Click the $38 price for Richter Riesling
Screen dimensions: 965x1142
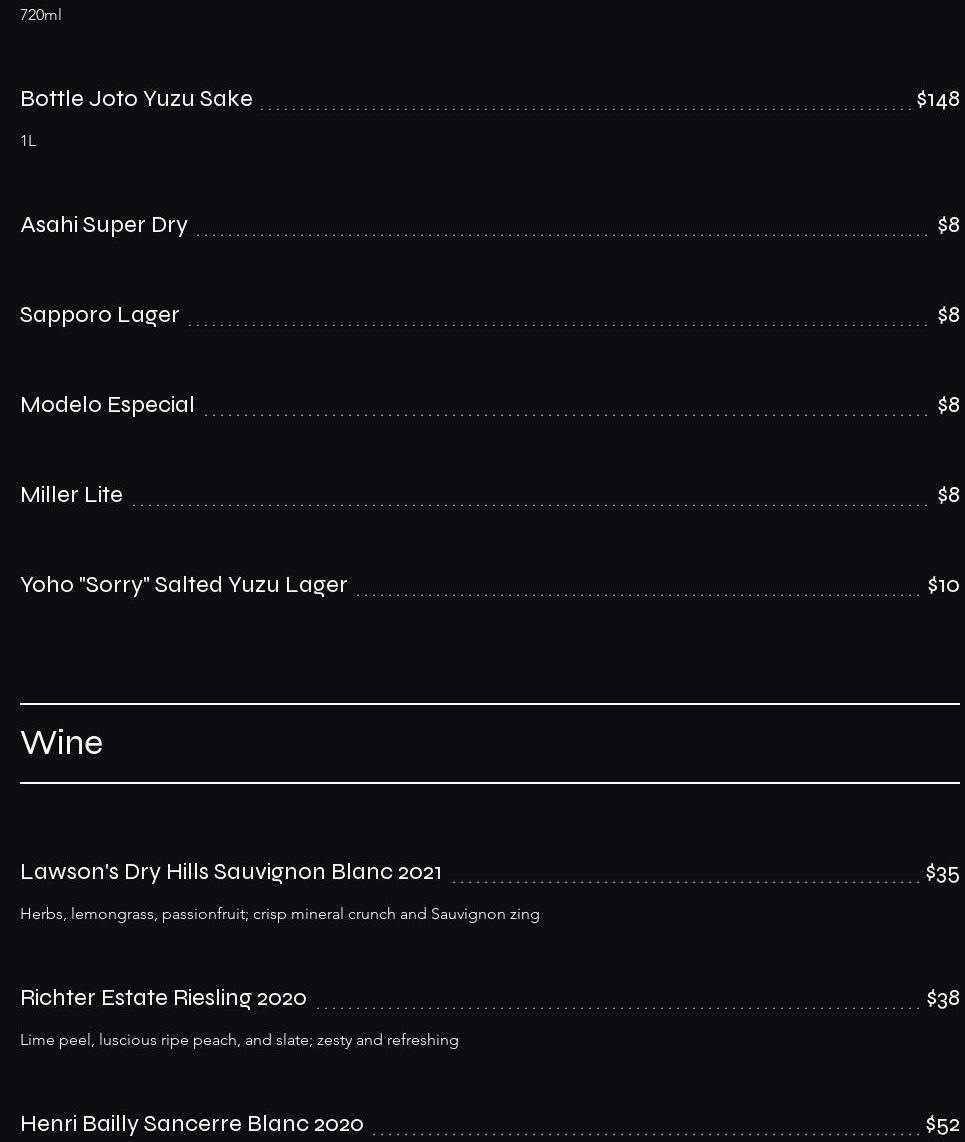(x=942, y=999)
